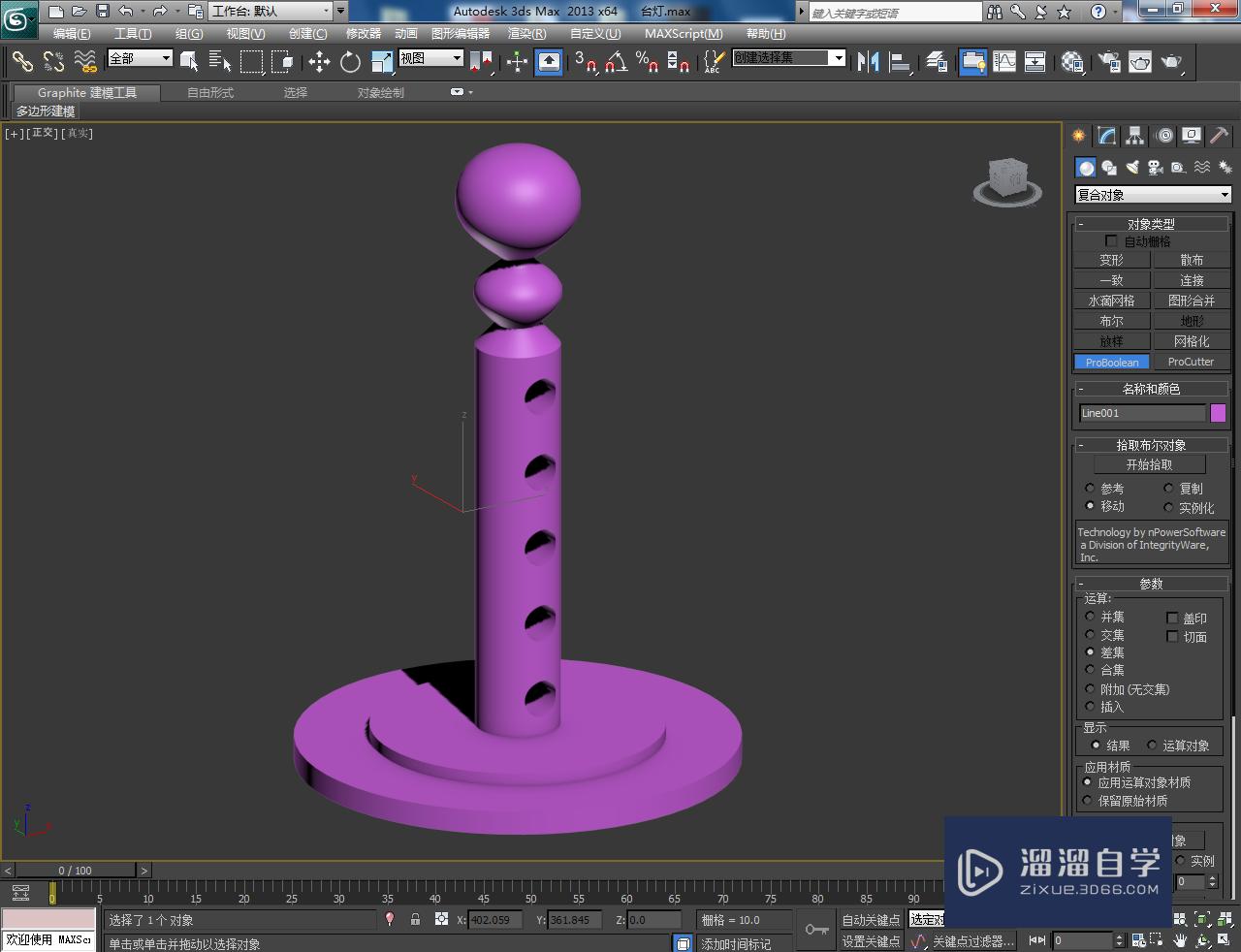Viewport: 1241px width, 952px height.
Task: Select the 参考 radio button
Action: (1090, 488)
